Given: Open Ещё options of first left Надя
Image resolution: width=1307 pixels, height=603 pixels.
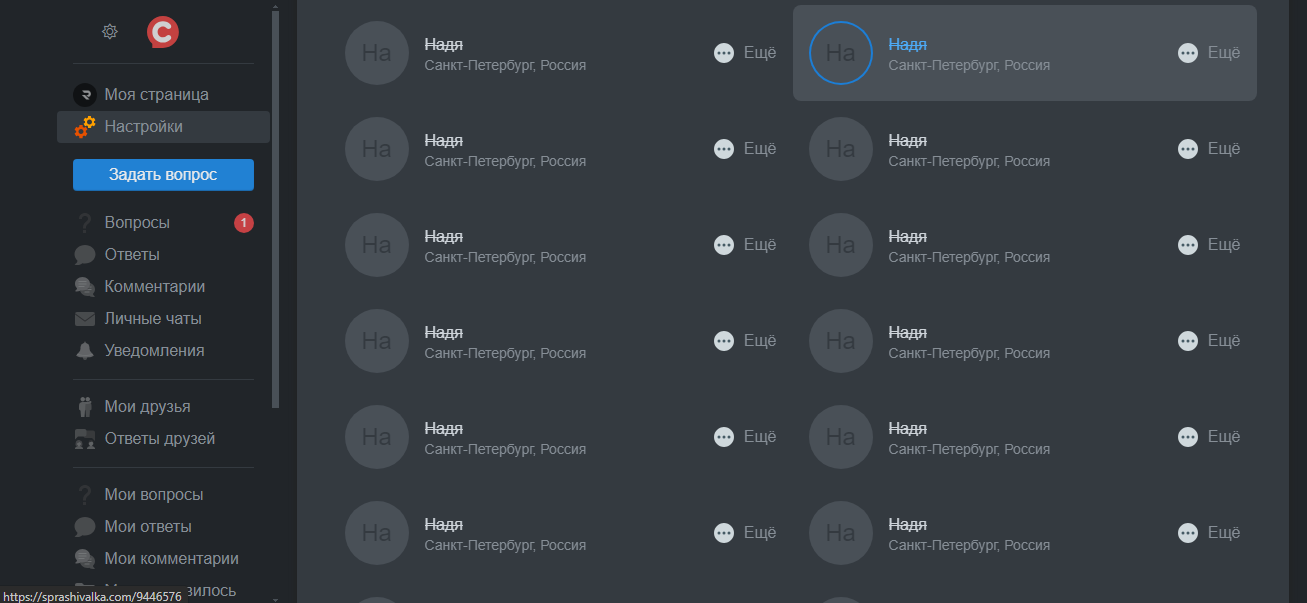Looking at the screenshot, I should pos(745,53).
